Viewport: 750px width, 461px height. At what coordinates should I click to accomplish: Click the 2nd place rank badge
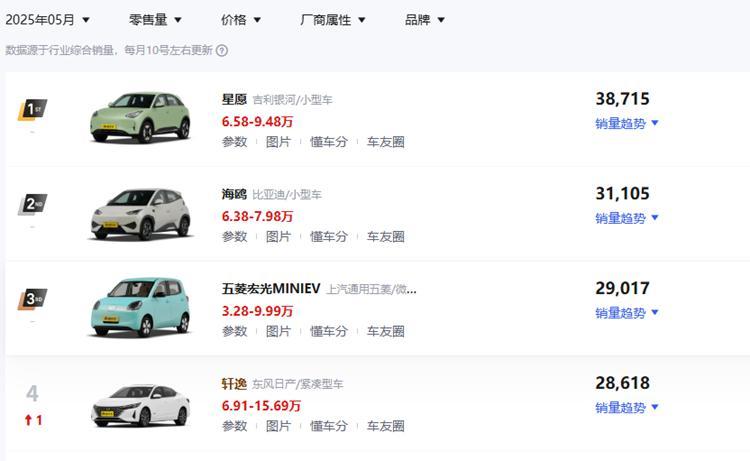(33, 205)
